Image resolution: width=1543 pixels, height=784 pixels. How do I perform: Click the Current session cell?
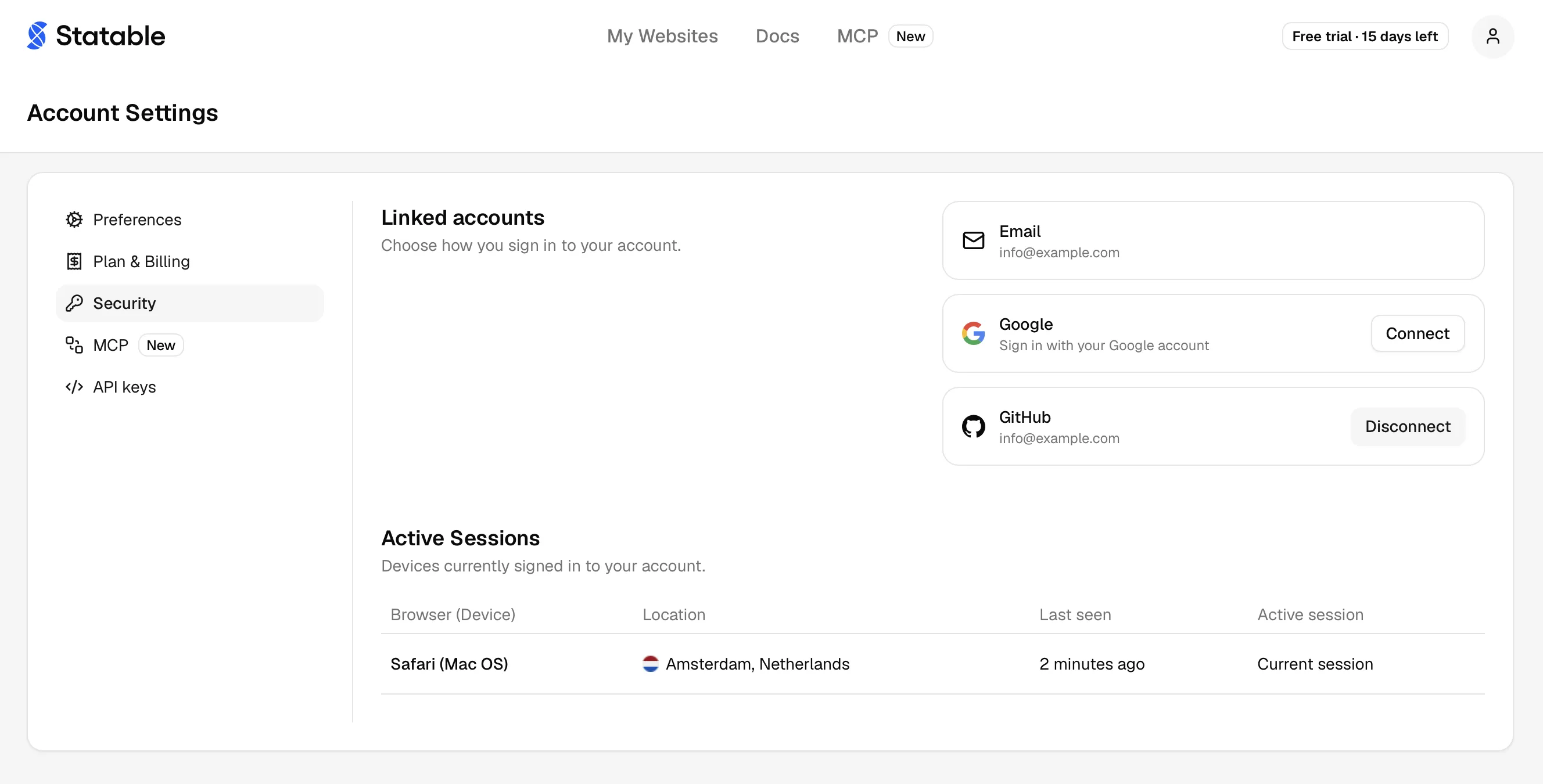pyautogui.click(x=1315, y=664)
